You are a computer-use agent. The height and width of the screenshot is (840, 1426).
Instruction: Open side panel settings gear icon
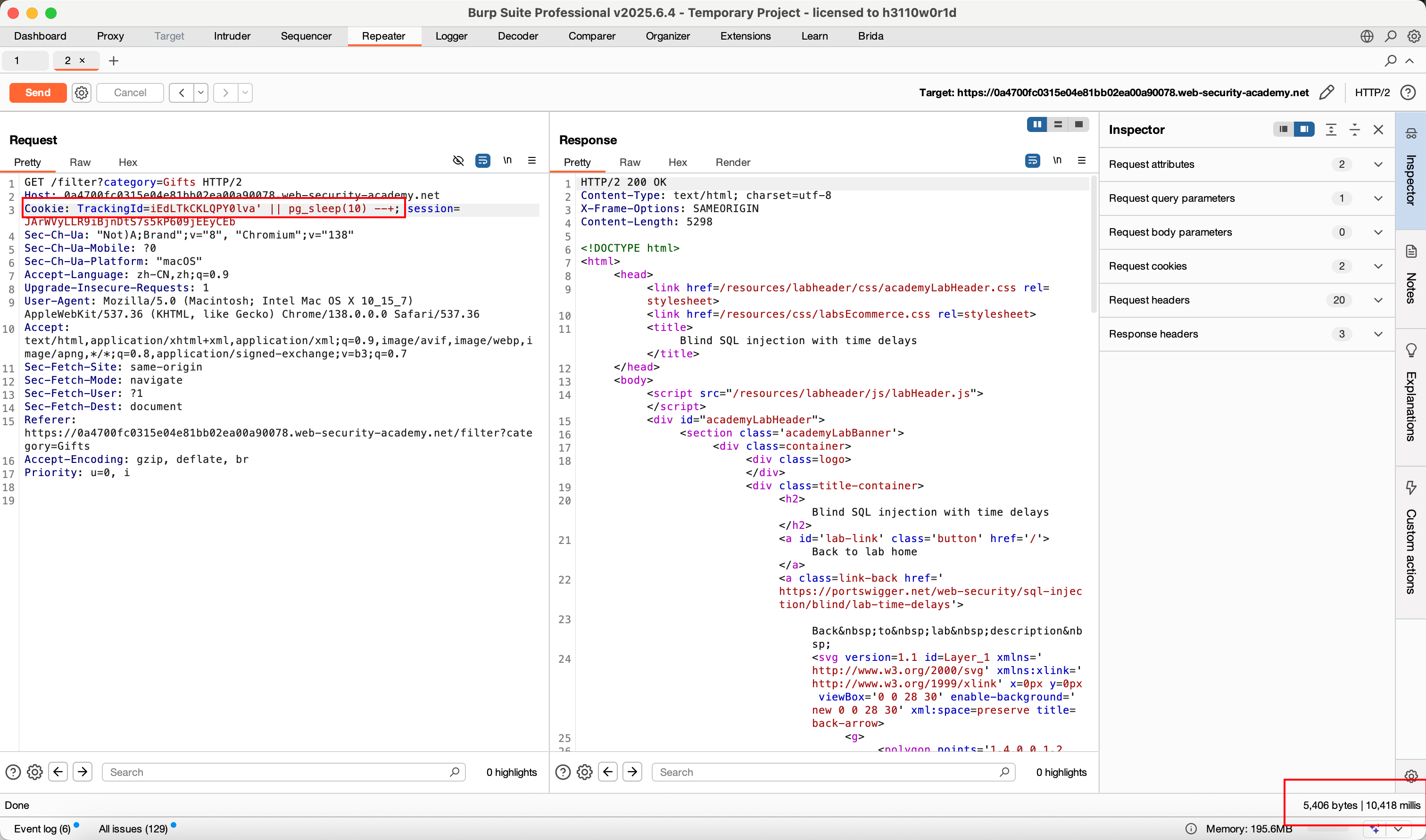point(1411,775)
